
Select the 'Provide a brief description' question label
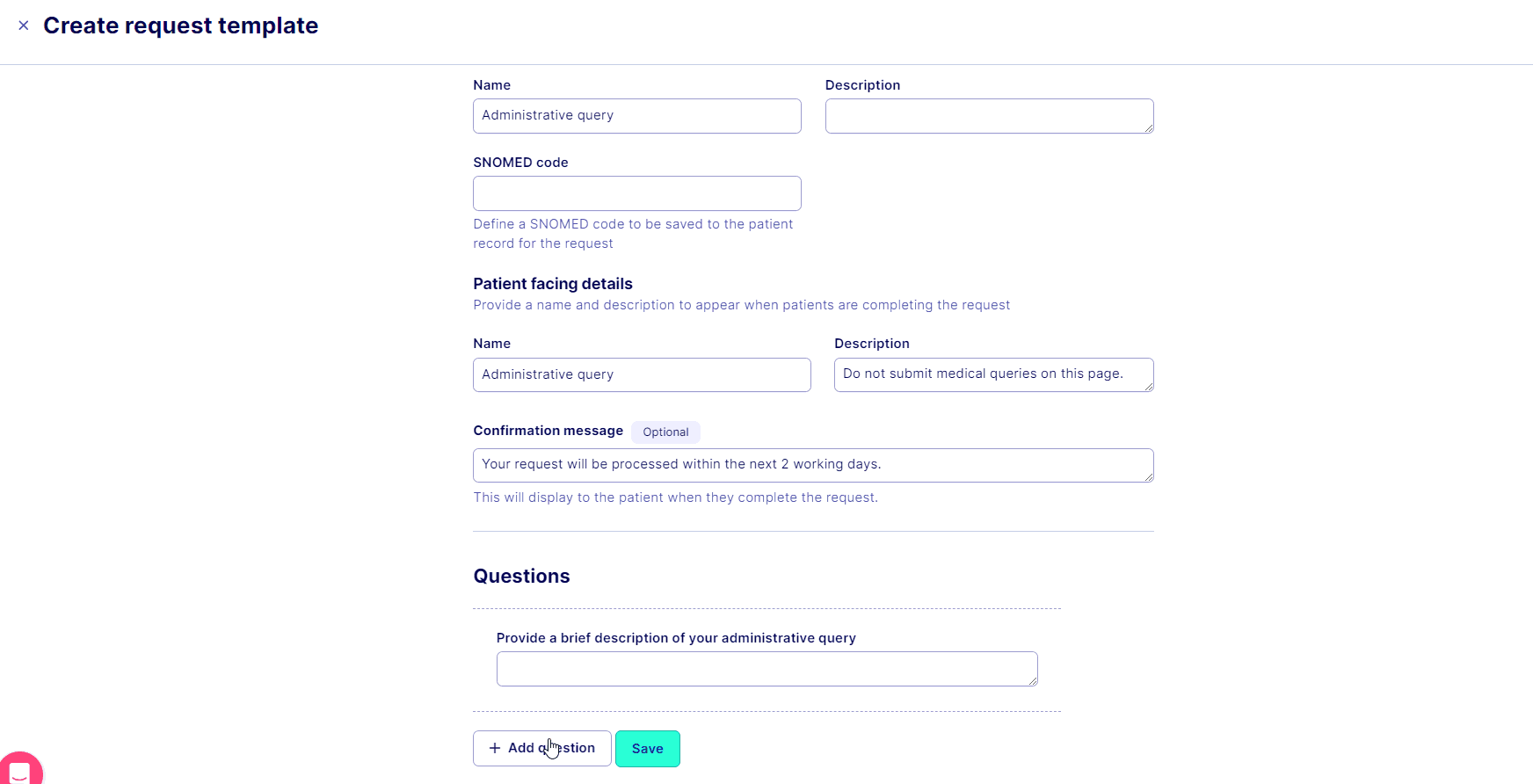676,638
